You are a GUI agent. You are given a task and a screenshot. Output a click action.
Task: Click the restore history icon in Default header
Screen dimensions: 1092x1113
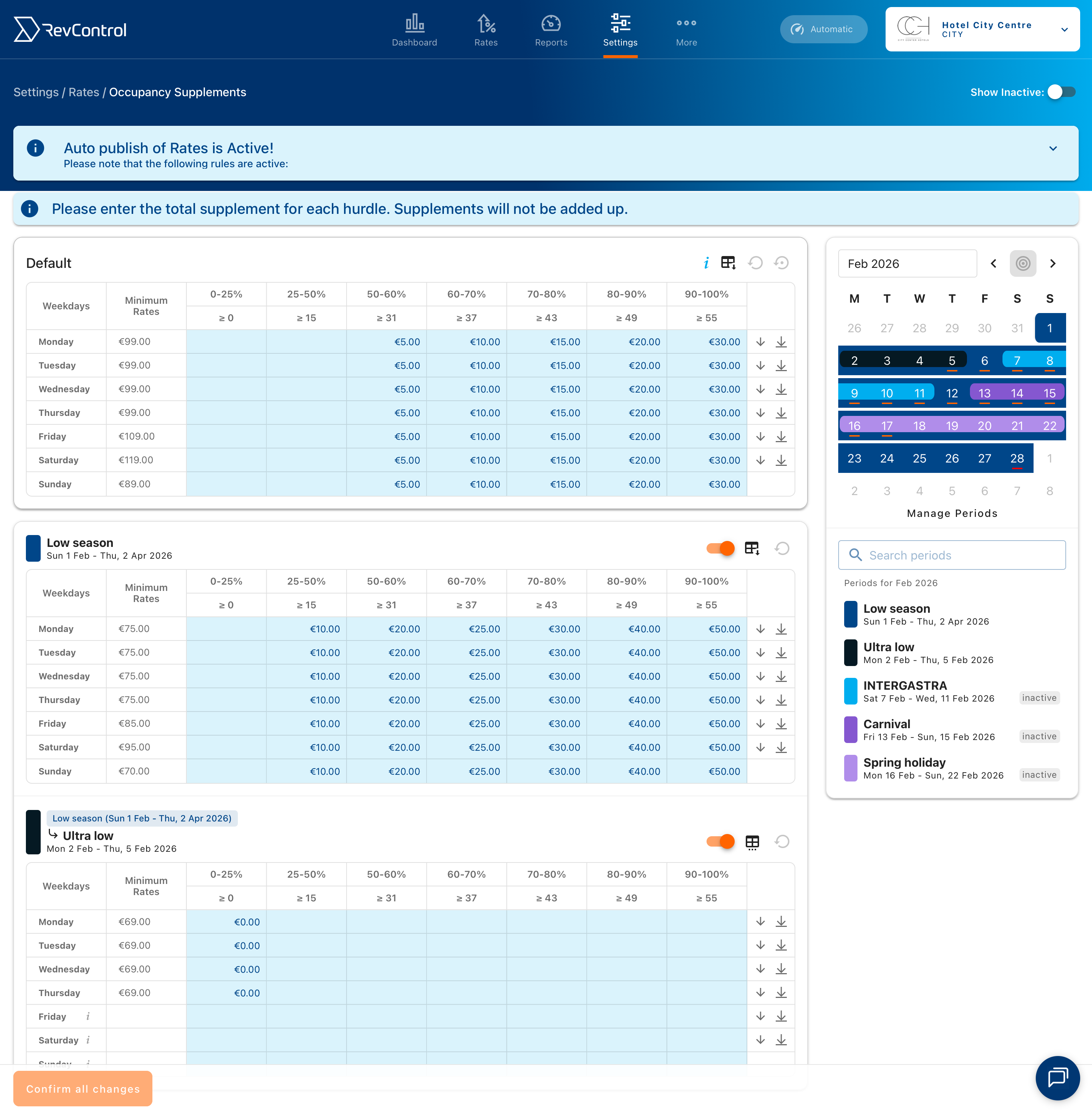[781, 263]
